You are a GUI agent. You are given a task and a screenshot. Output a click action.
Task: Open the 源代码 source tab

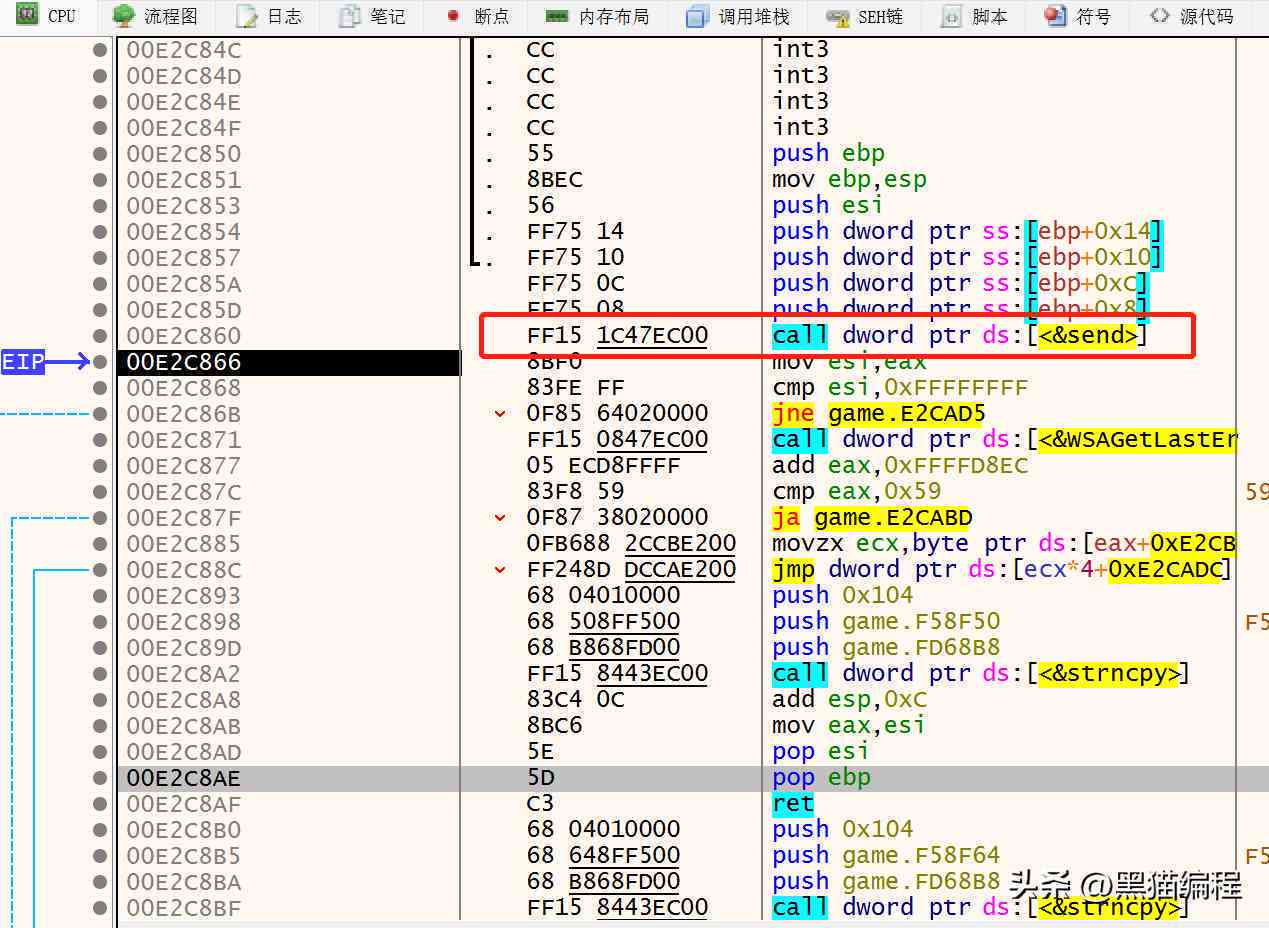pos(1192,16)
